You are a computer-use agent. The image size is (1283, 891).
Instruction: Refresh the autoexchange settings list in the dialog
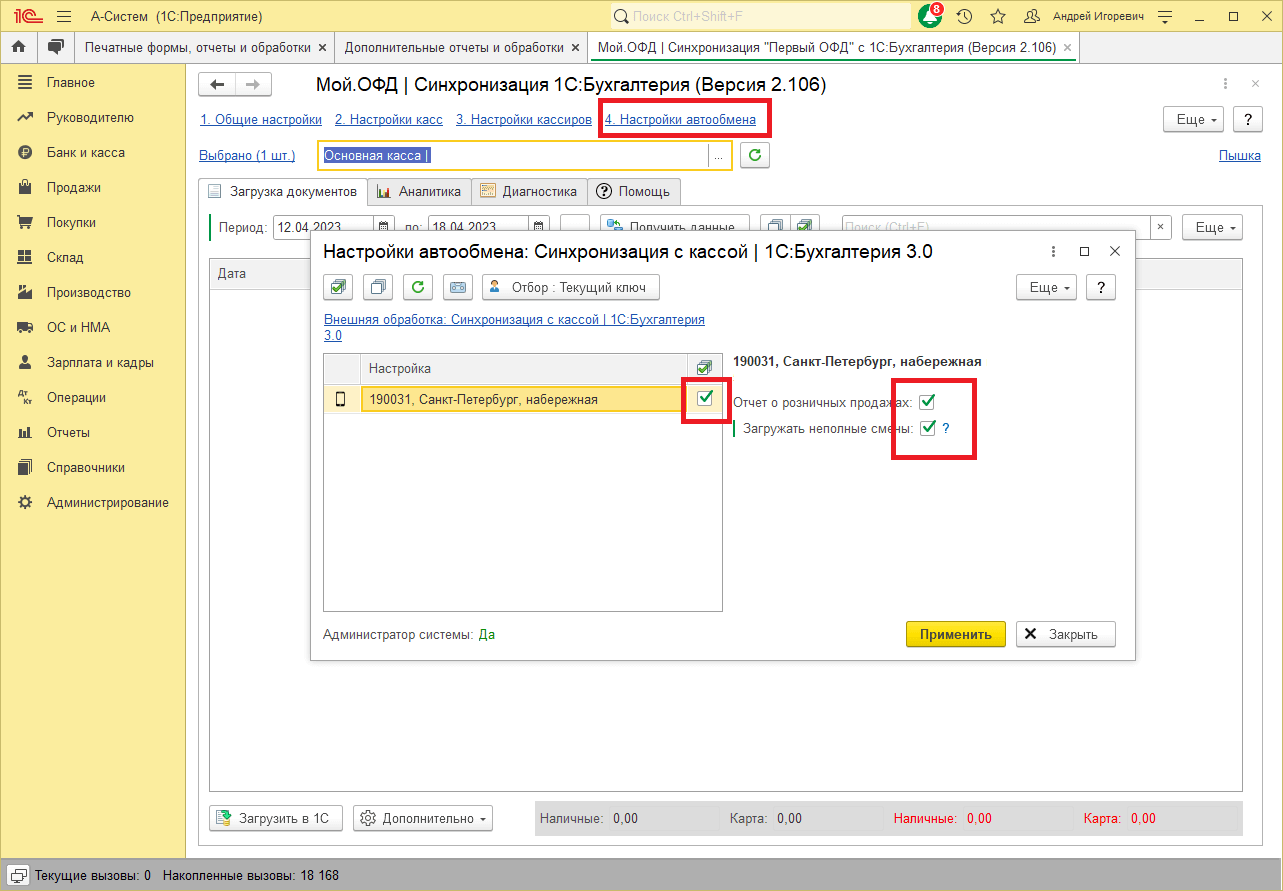[x=418, y=287]
